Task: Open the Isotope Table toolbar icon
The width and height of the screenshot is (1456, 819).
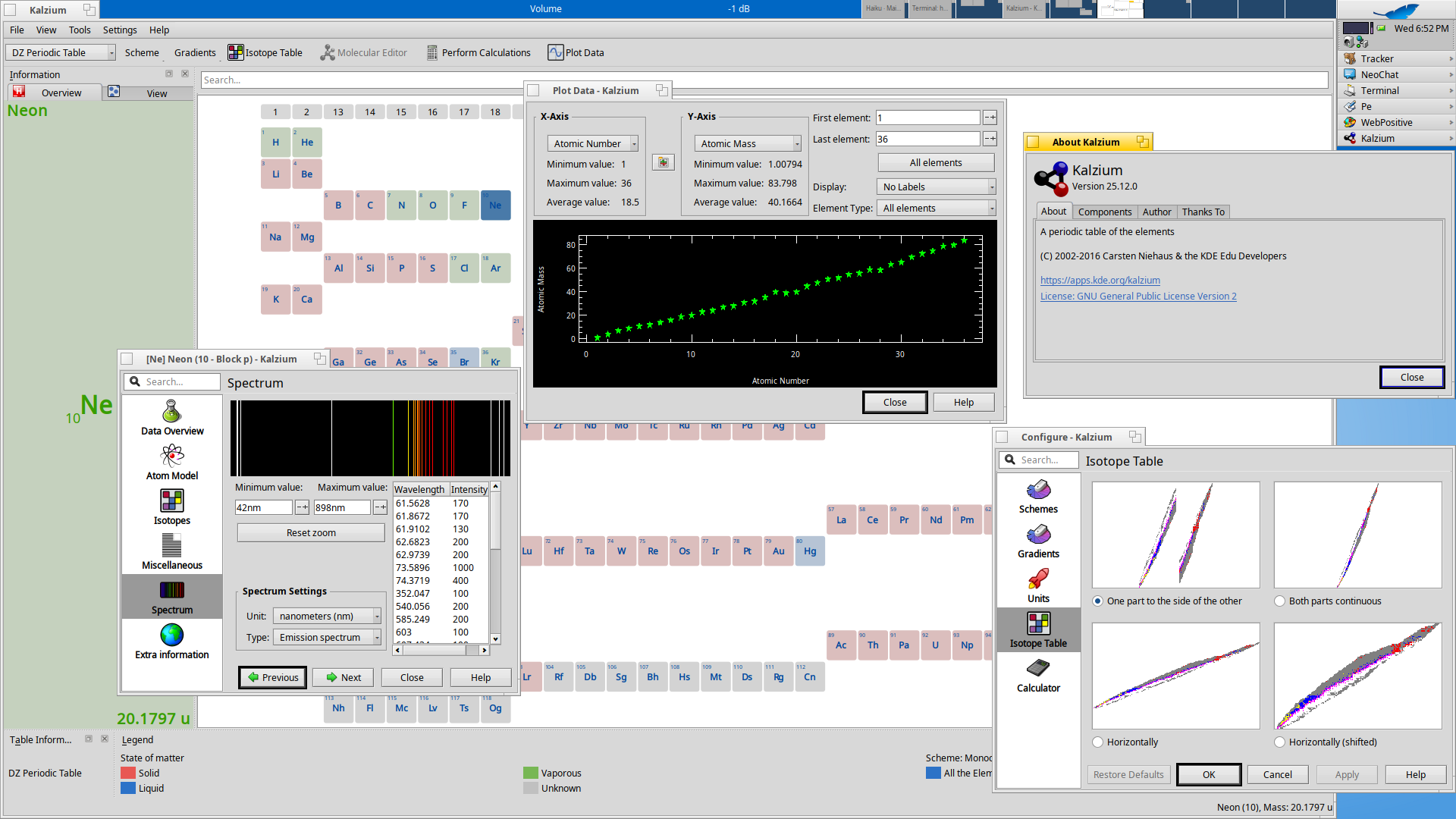Action: click(x=236, y=52)
